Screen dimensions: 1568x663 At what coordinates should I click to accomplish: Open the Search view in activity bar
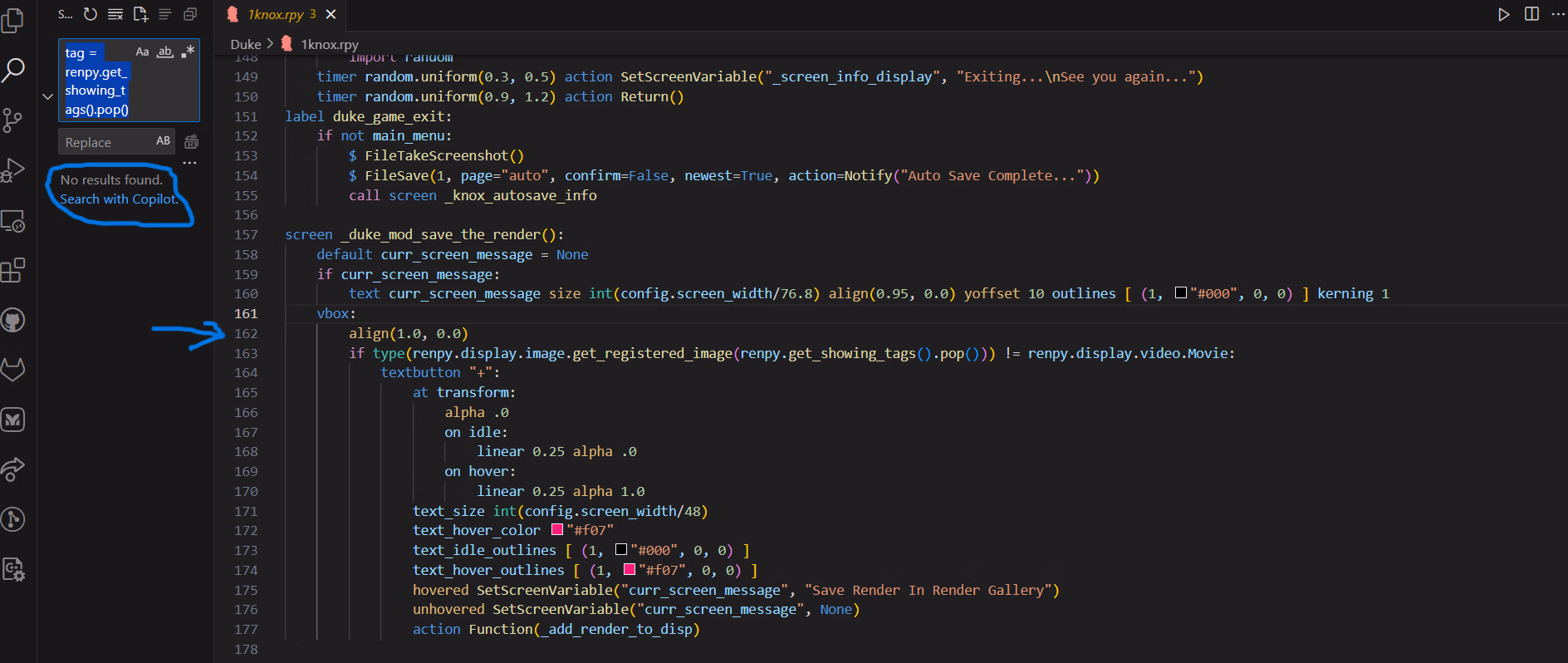[13, 71]
